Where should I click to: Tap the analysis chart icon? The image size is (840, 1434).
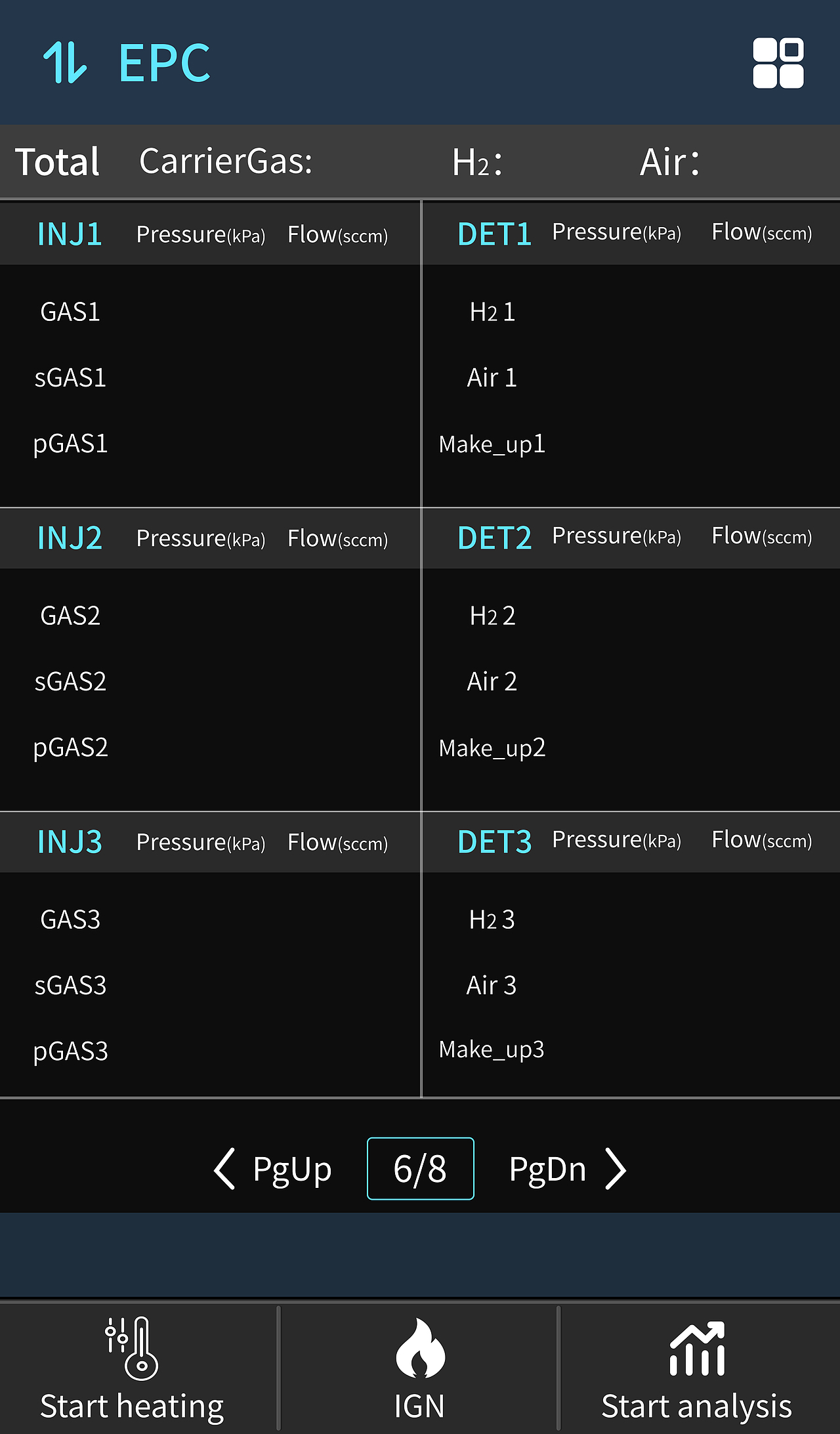pos(696,1349)
